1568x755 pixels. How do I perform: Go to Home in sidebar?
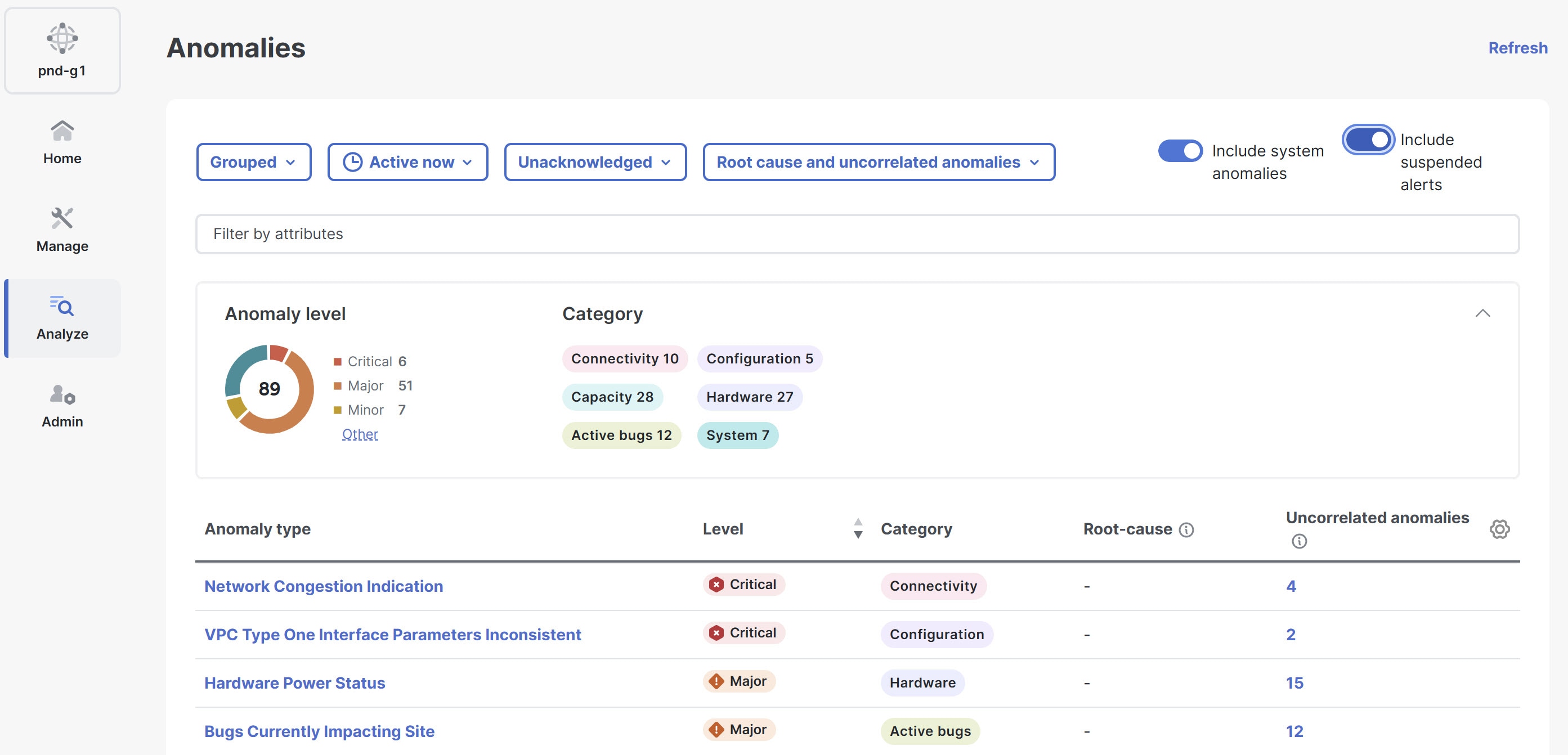62,142
